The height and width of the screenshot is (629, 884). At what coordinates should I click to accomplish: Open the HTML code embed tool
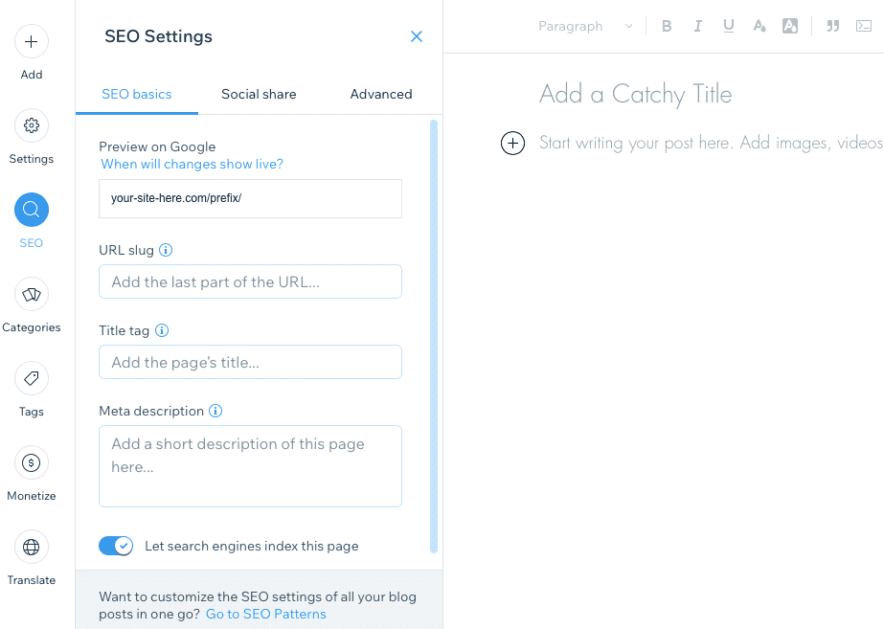[x=863, y=26]
